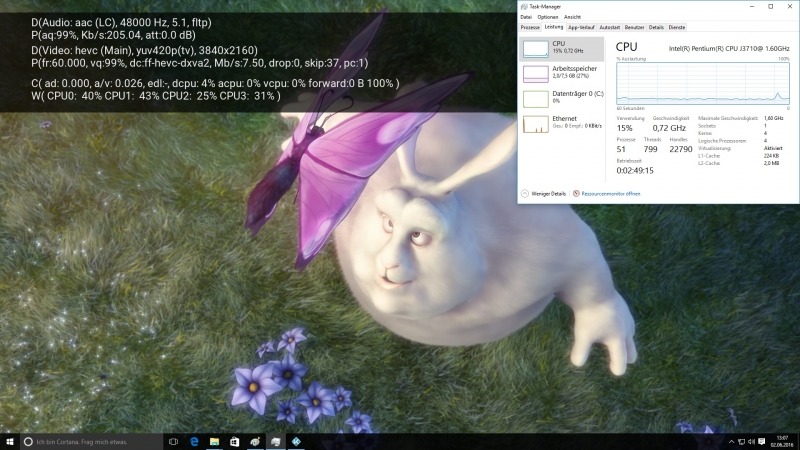Open the volume icon in the system tray
Screen dimensions: 800x450
751,442
